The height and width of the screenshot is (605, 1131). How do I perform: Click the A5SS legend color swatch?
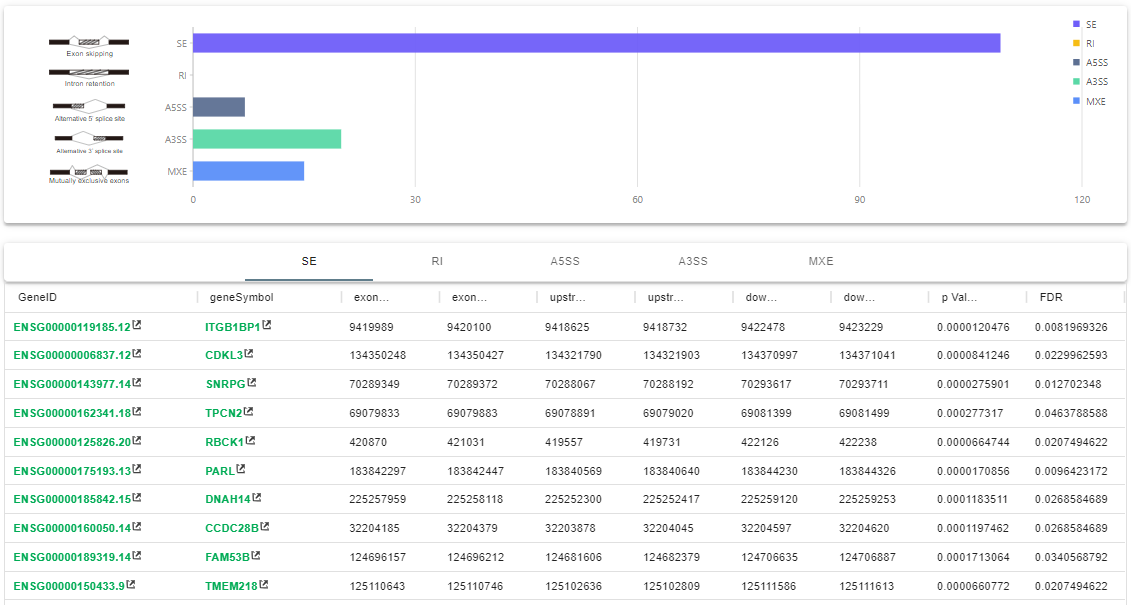[1076, 62]
